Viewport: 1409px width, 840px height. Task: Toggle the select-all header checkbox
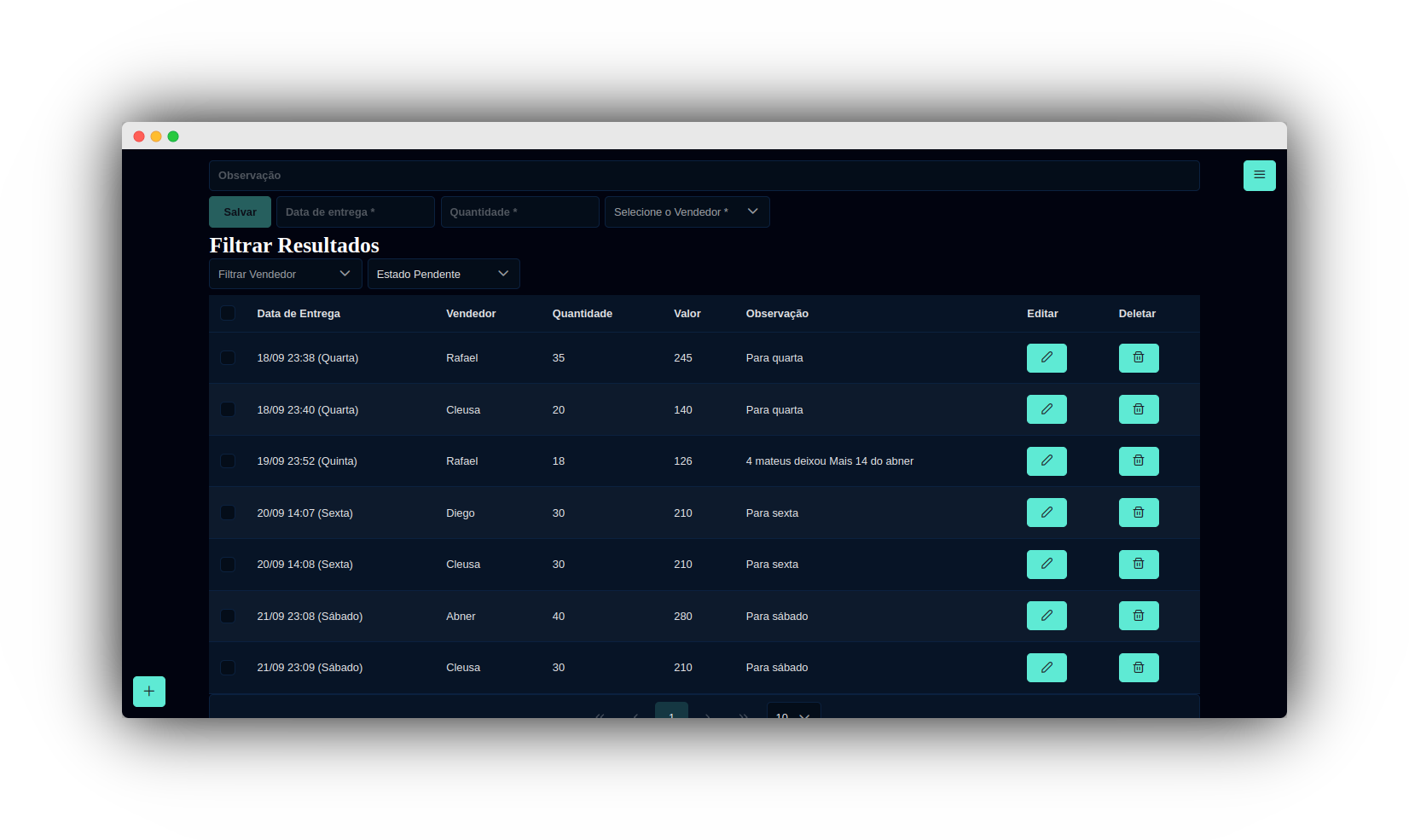[x=228, y=313]
